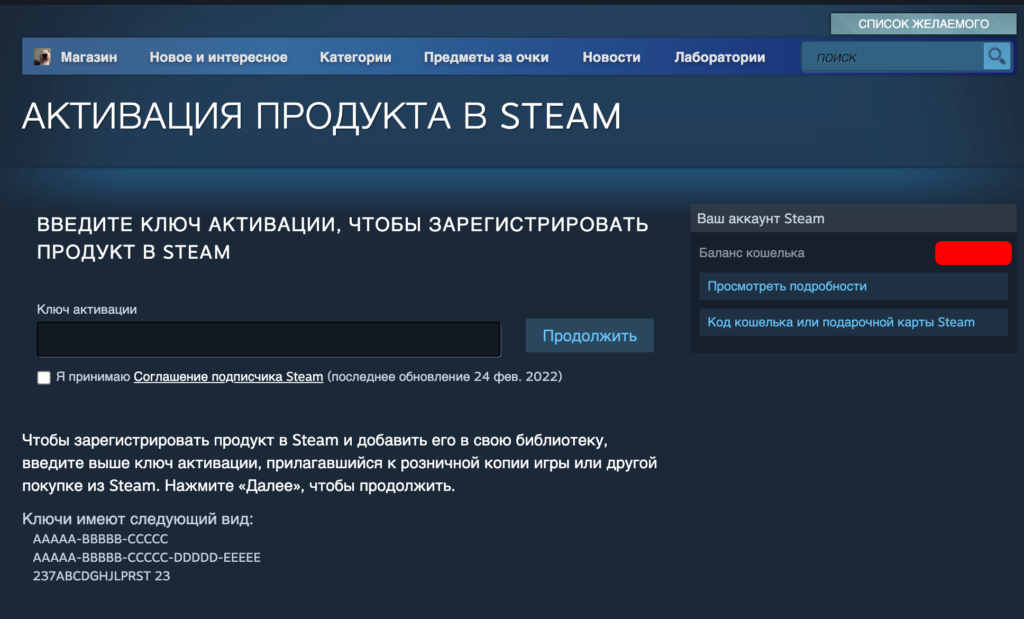Click the user avatar icon beside Магазин
1024x619 pixels.
[x=42, y=57]
